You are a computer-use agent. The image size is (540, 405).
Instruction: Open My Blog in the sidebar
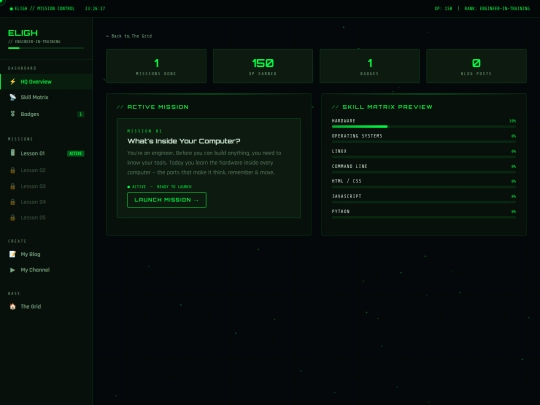(46, 254)
